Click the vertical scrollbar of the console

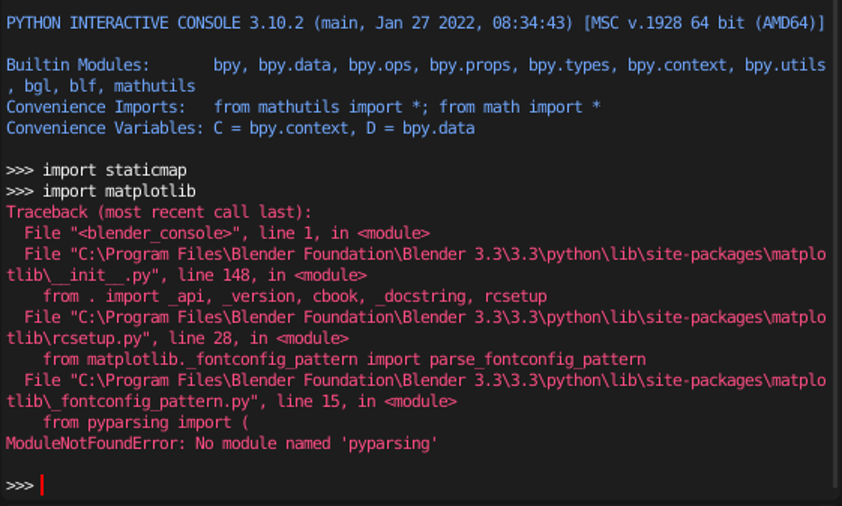pyautogui.click(x=837, y=242)
